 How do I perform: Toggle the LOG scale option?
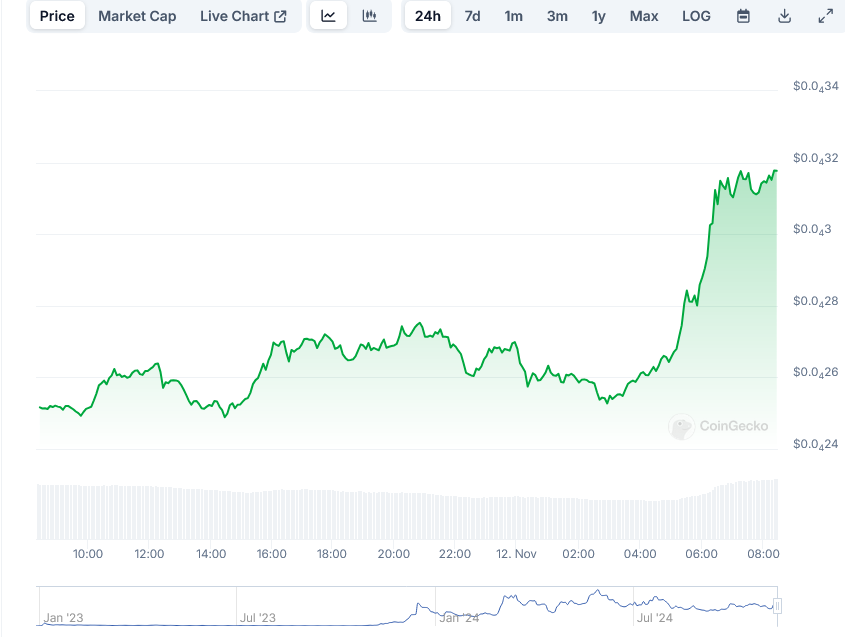tap(696, 16)
